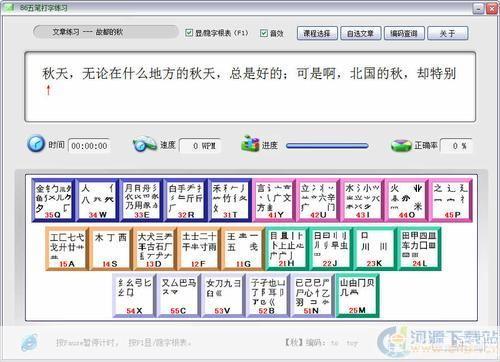Screen dimensions: 500x362
Task: Click the 33E radical key tile
Action: pos(141,200)
